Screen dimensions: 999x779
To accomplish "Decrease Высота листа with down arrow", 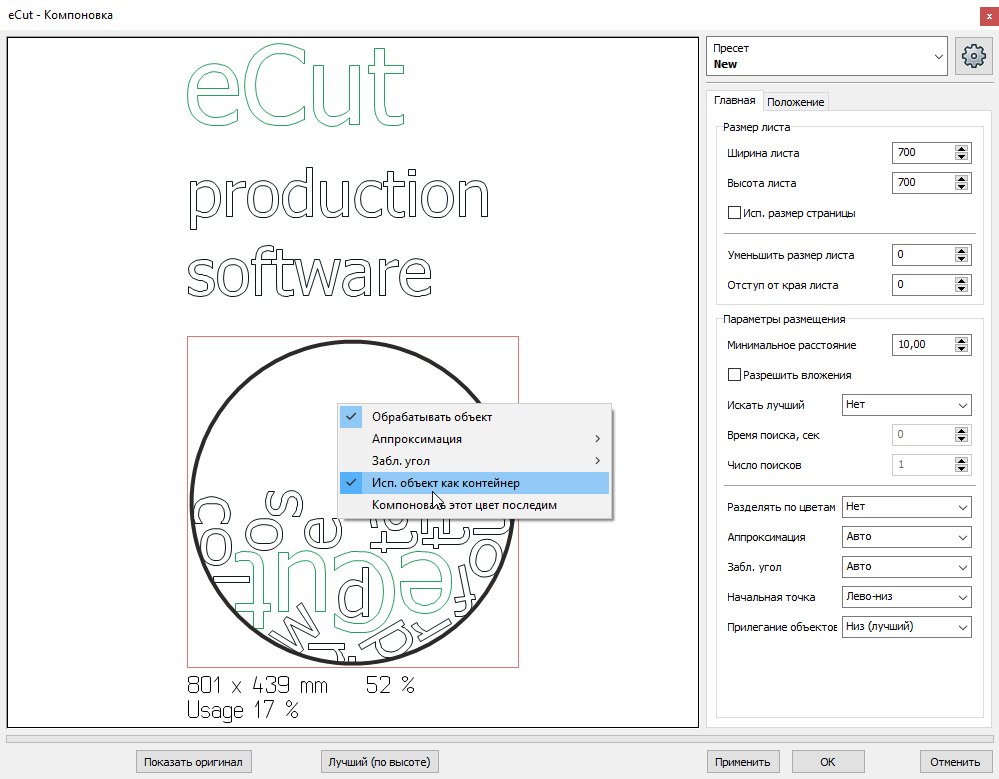I will 961,187.
